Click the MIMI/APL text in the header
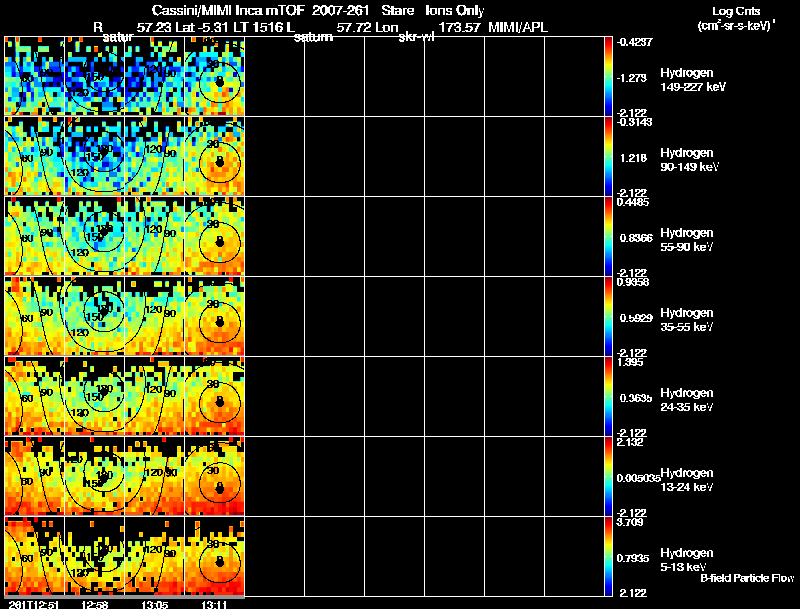The height and width of the screenshot is (609, 800). tap(517, 27)
